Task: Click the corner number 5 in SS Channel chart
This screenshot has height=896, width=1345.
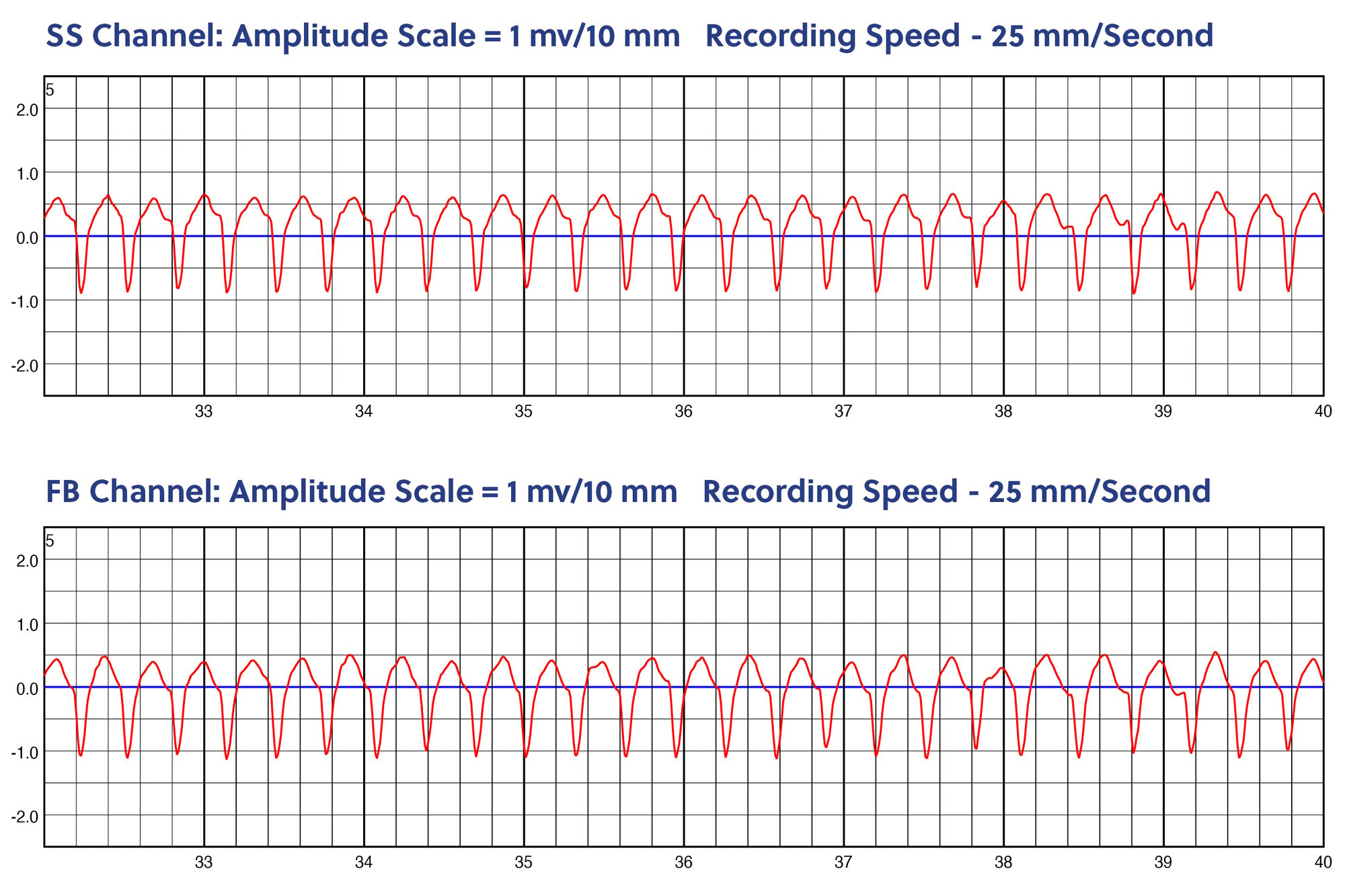Action: point(50,90)
